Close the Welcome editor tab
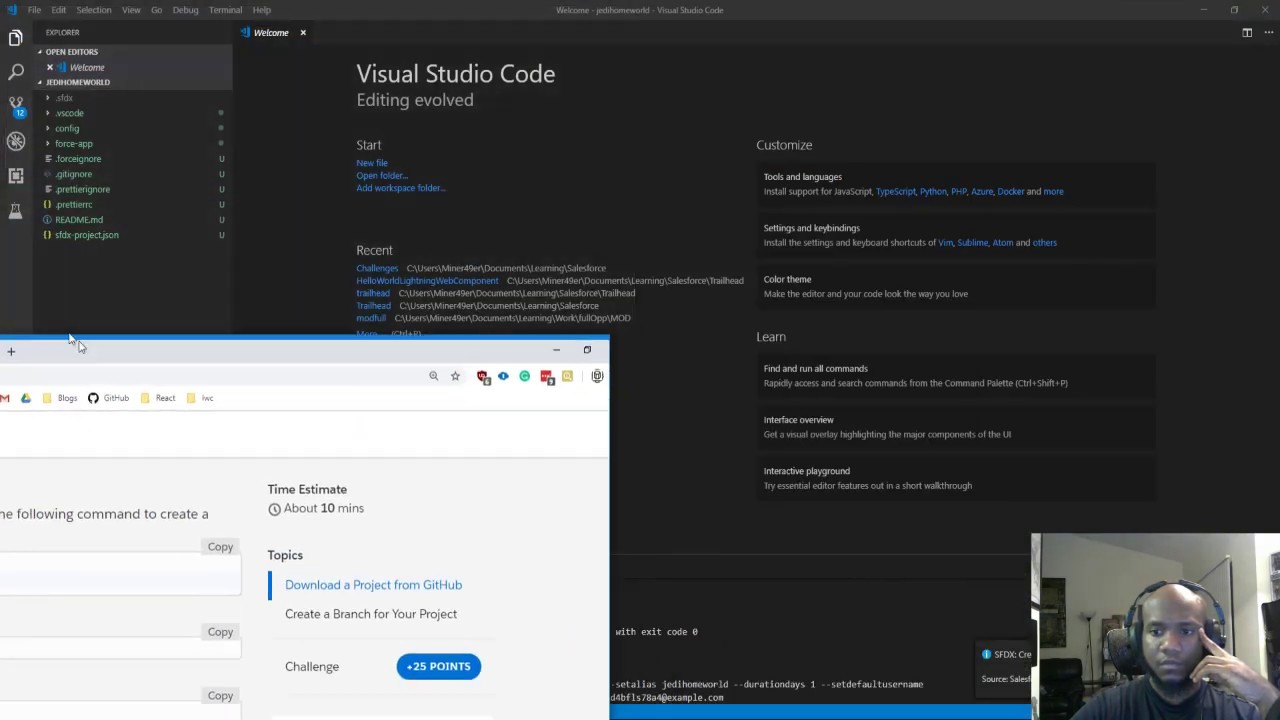The image size is (1280, 720). pos(302,33)
